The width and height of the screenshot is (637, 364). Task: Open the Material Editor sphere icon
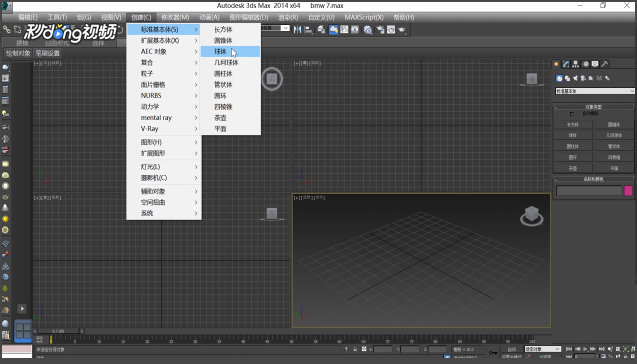click(368, 30)
